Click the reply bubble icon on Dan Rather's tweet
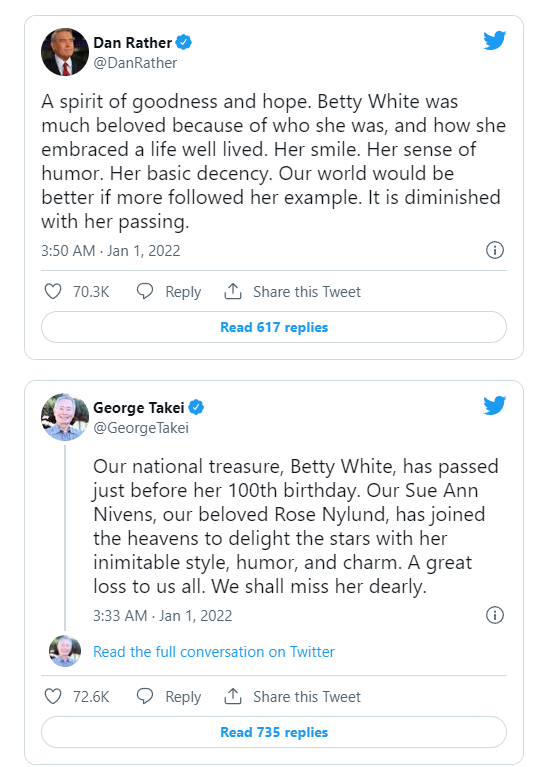This screenshot has width=544, height=767. 144,291
